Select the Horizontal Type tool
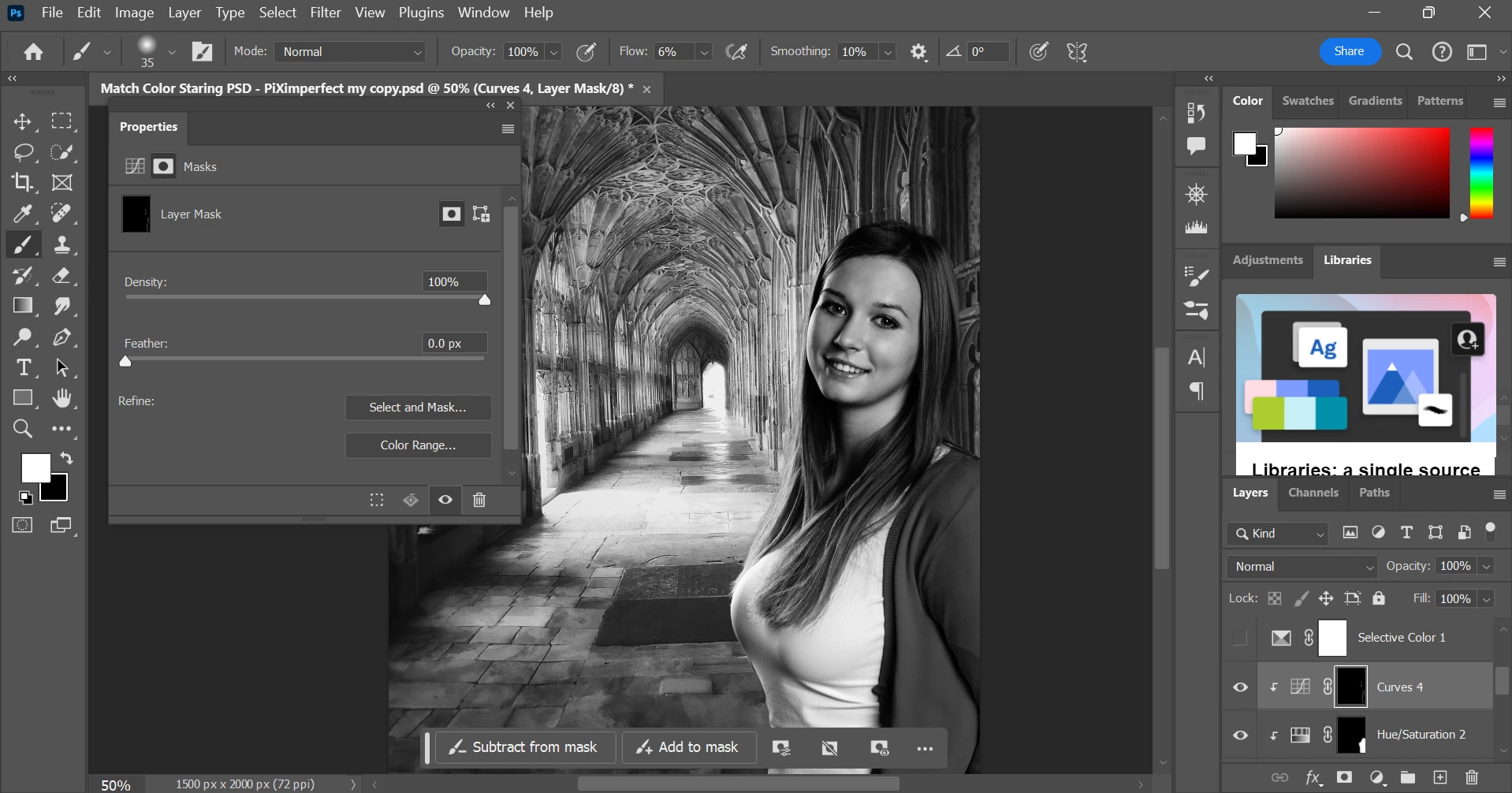 [x=24, y=368]
